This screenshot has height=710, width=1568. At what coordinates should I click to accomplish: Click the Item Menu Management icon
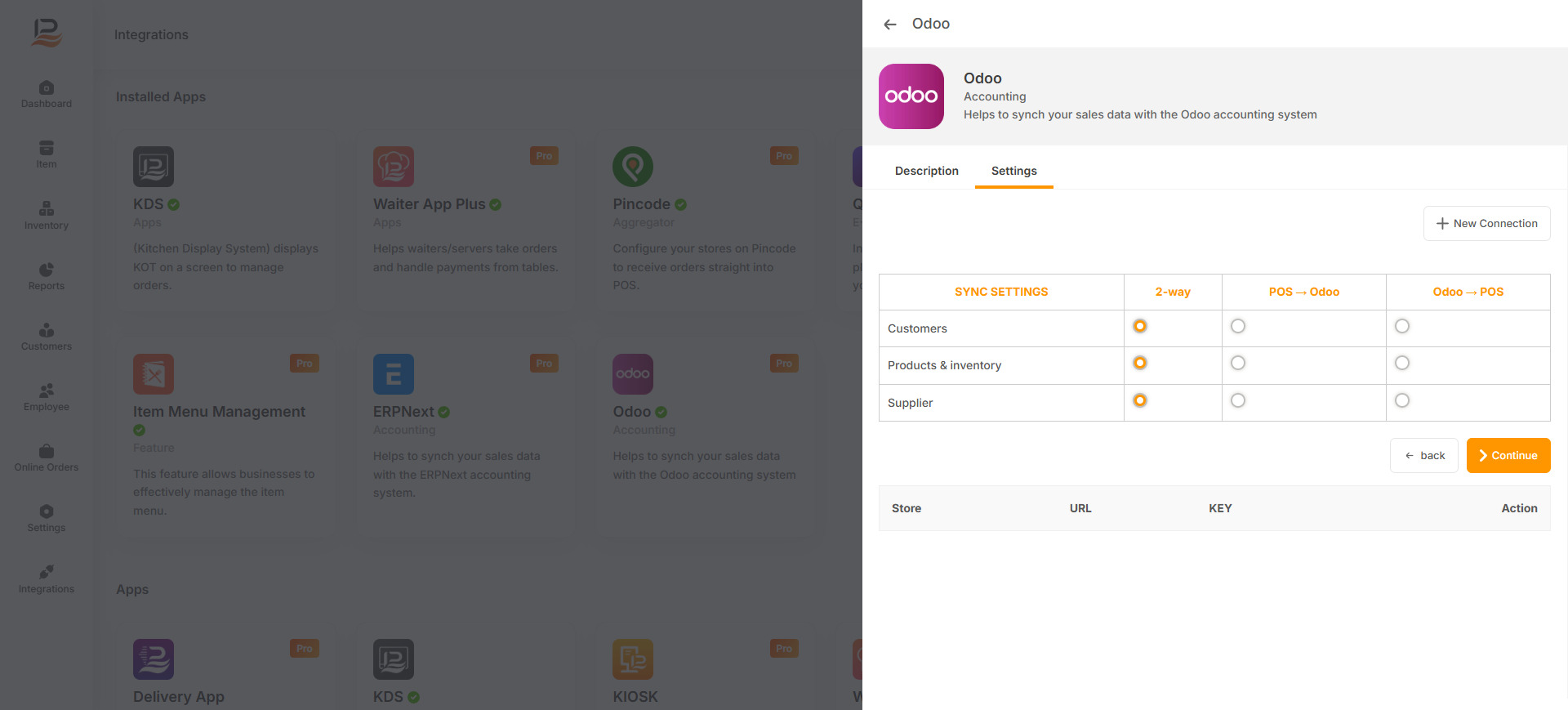click(154, 374)
